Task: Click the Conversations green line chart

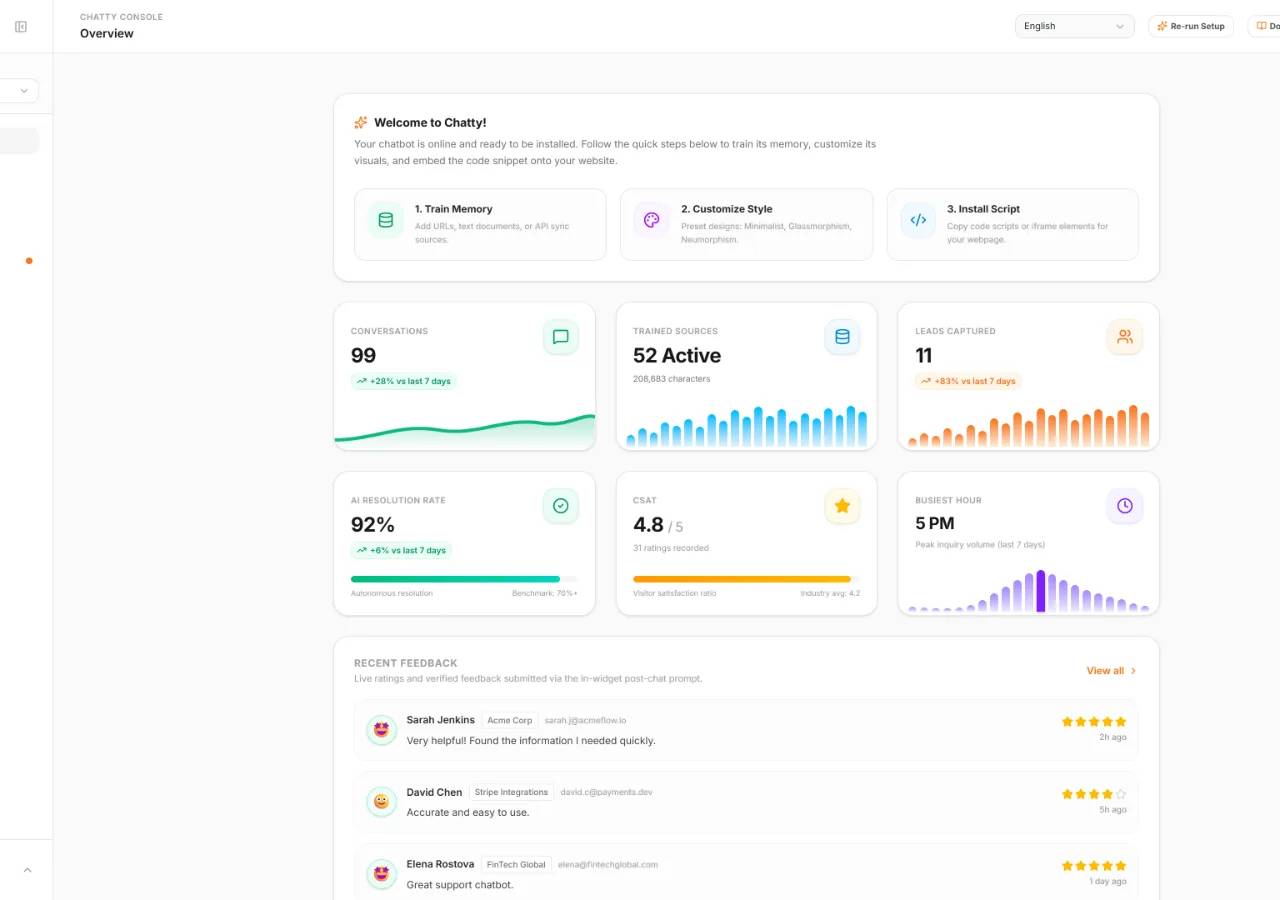Action: [x=464, y=430]
